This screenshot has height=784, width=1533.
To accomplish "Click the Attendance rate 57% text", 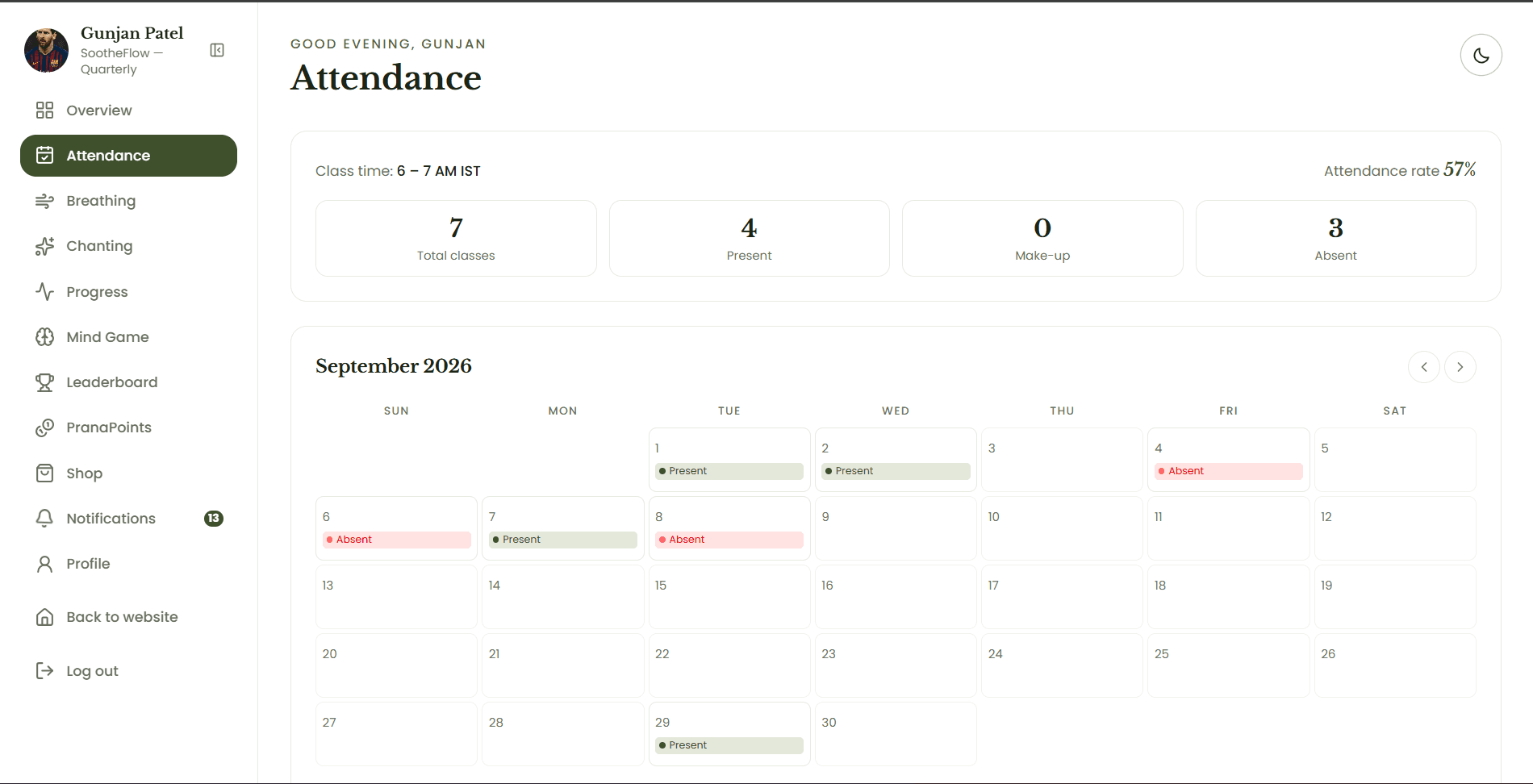I will (x=1400, y=170).
